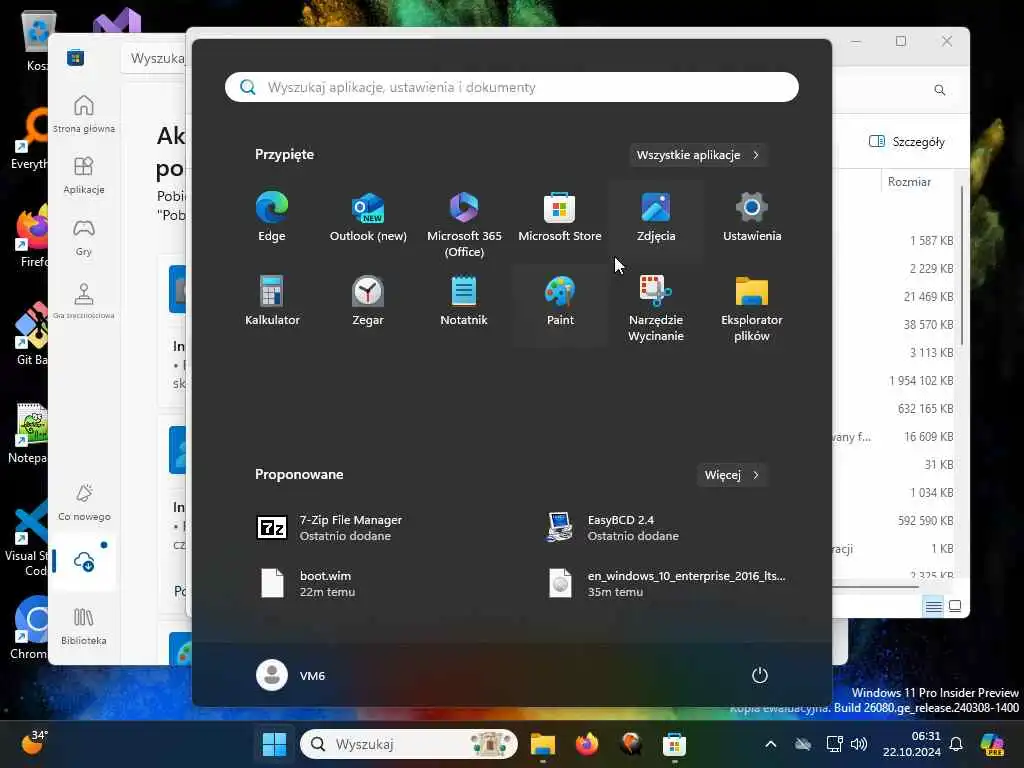Viewport: 1024px width, 768px height.
Task: Open the VM6 user account menu
Action: [x=291, y=675]
